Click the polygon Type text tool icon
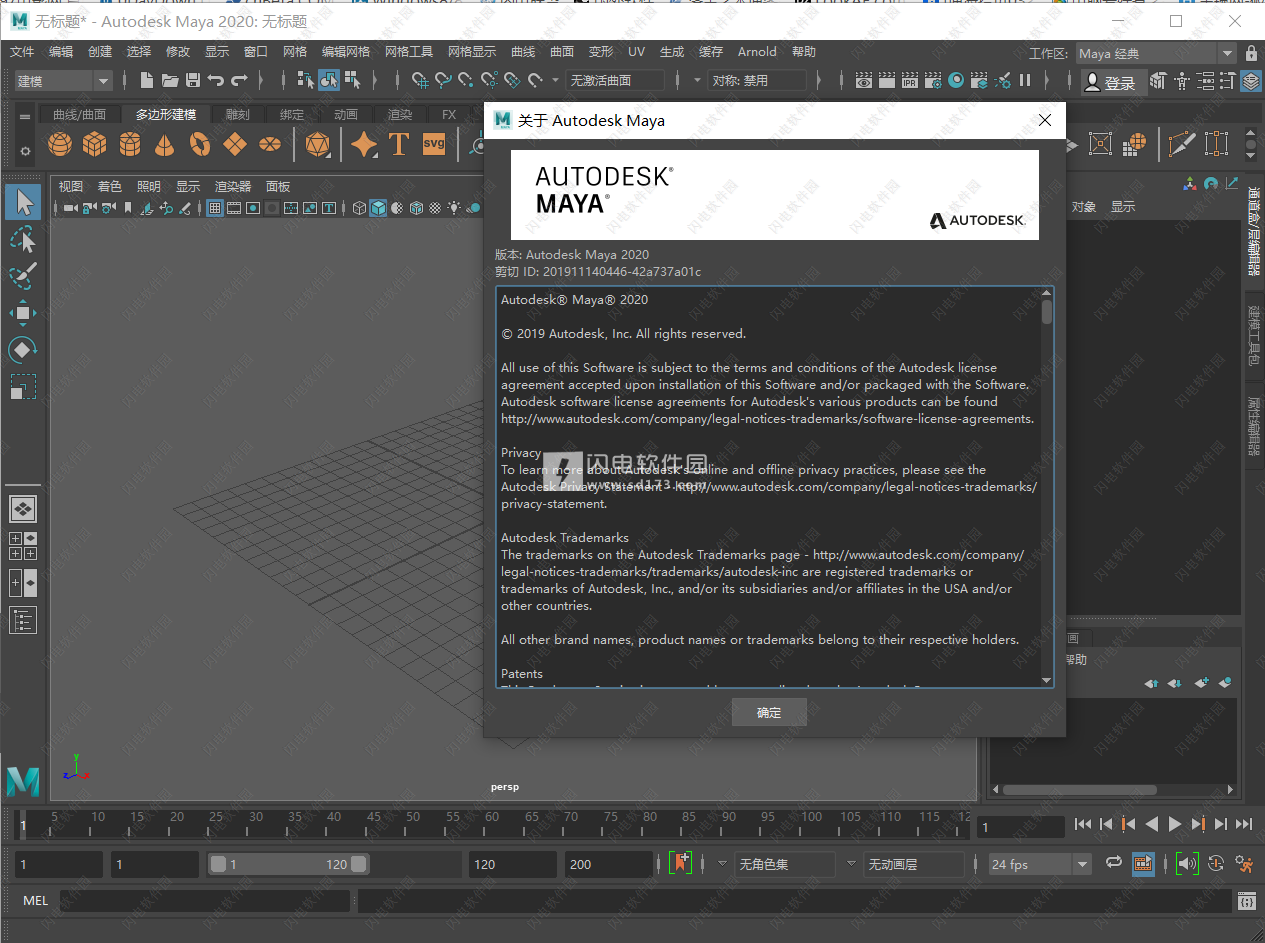The image size is (1265, 943). [399, 145]
